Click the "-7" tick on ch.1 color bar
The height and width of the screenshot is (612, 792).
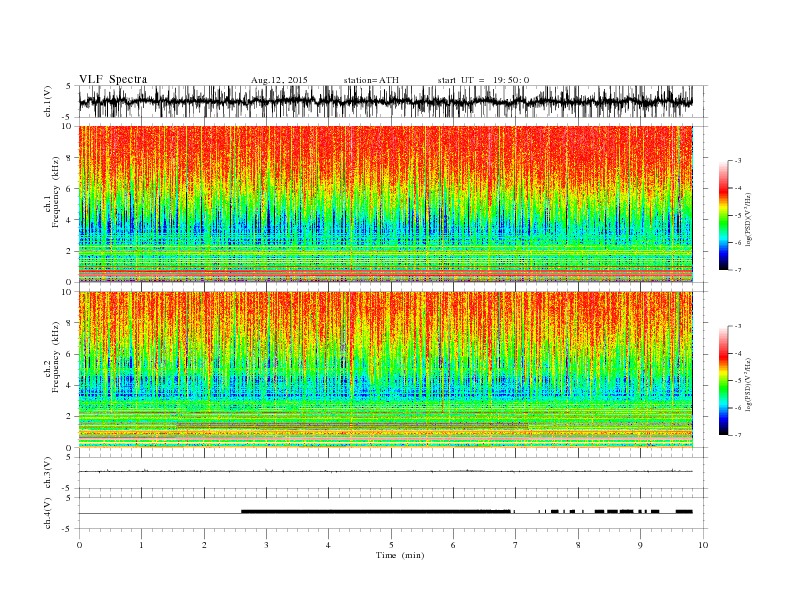(738, 270)
